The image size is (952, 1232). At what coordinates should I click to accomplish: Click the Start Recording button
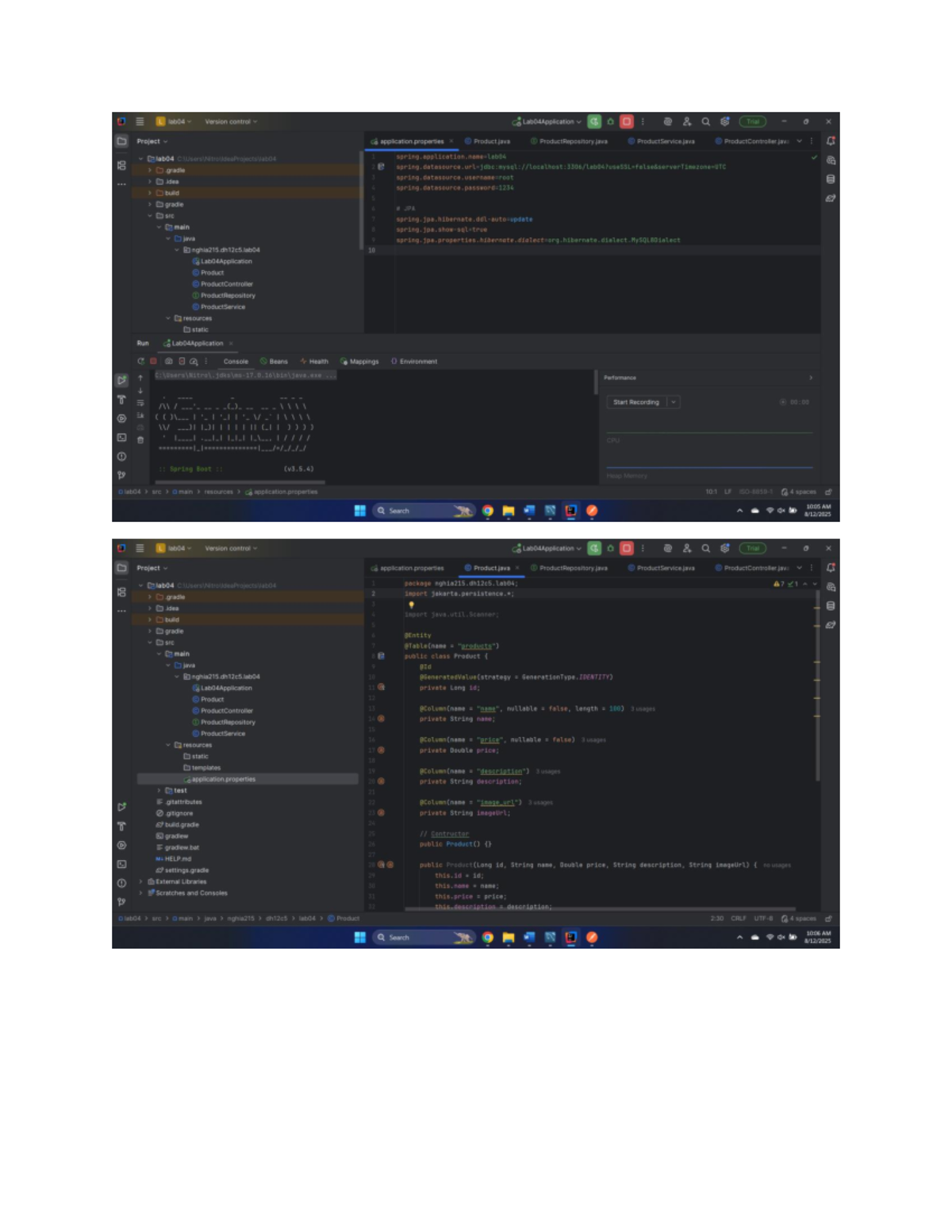tap(636, 402)
